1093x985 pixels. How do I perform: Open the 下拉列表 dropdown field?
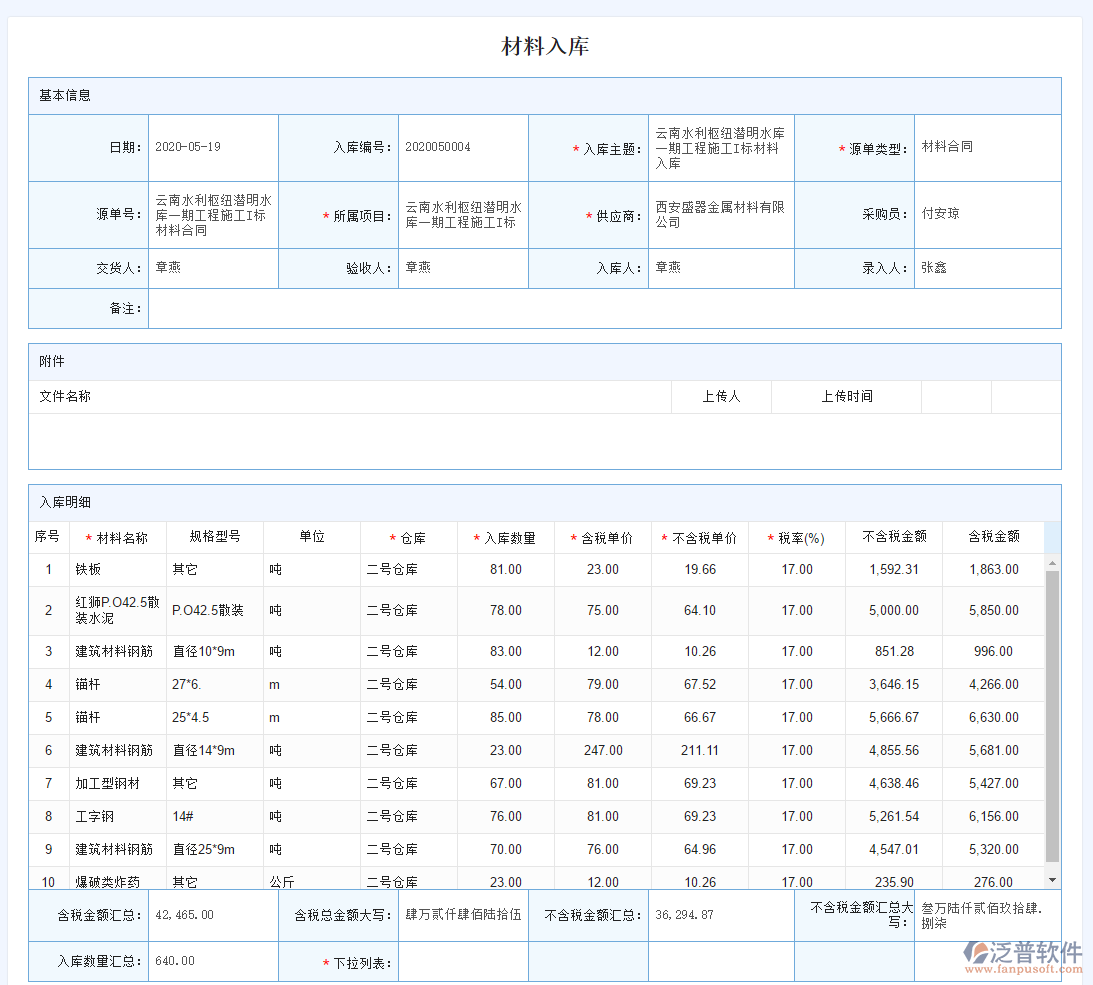coord(462,963)
